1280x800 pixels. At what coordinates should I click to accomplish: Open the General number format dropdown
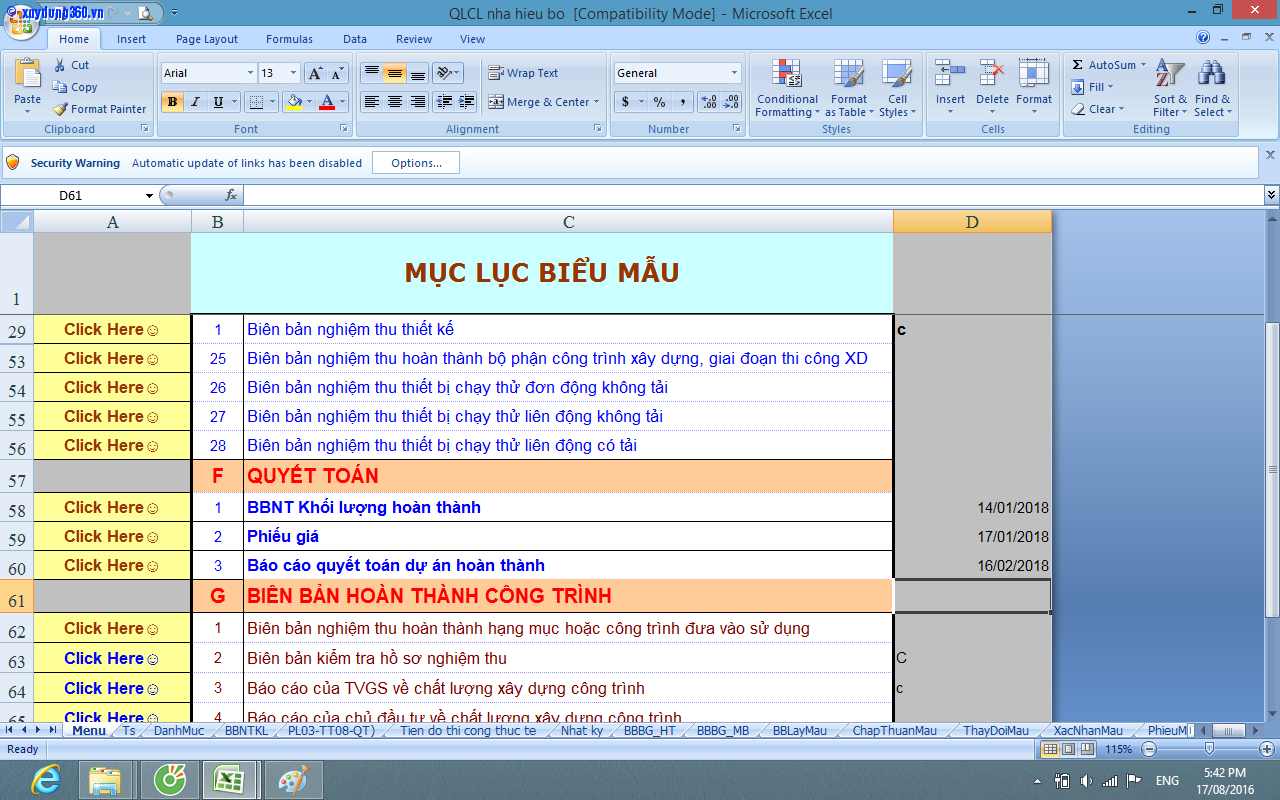(734, 73)
